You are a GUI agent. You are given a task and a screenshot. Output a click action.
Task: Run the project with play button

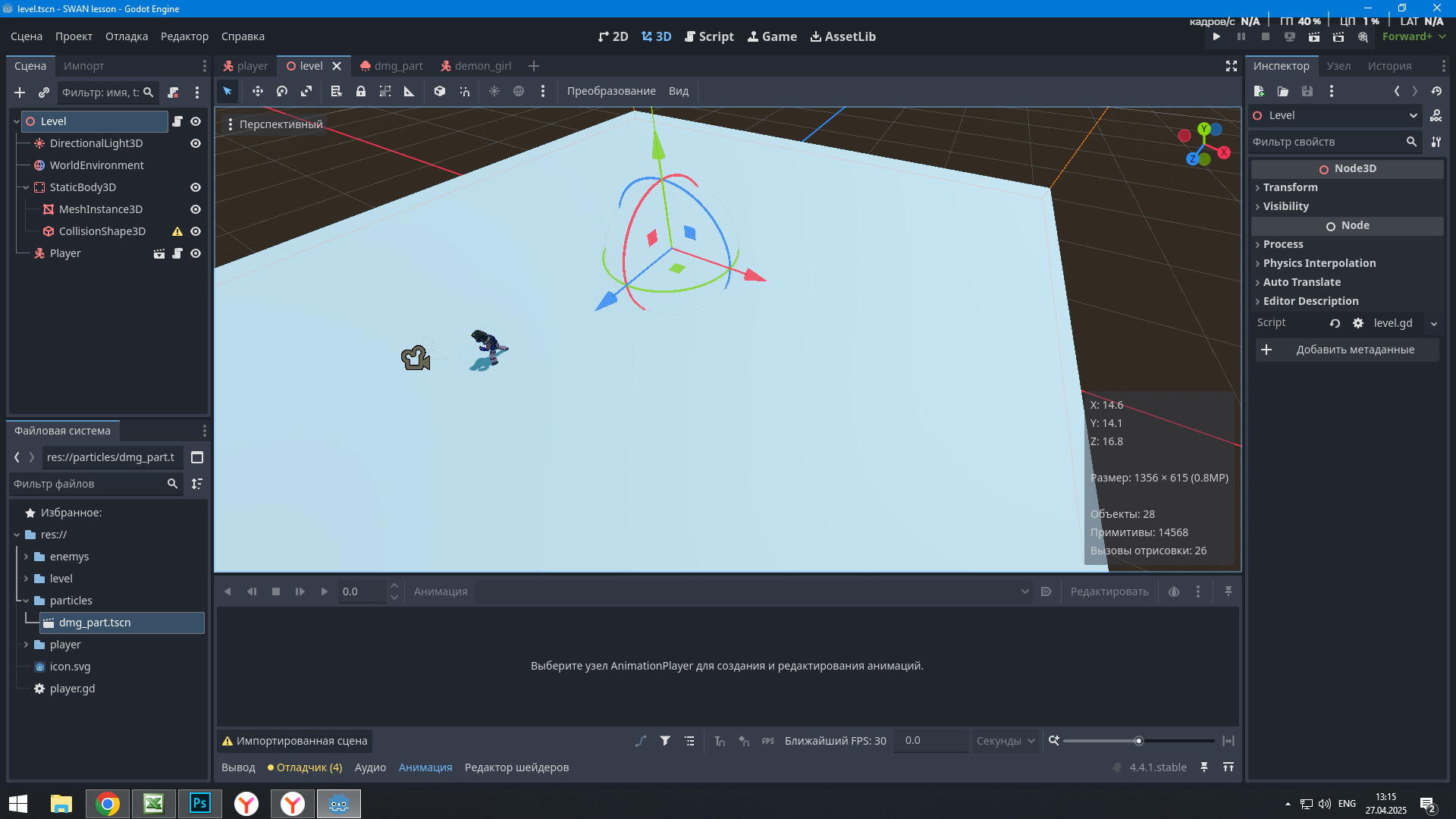(x=1216, y=36)
